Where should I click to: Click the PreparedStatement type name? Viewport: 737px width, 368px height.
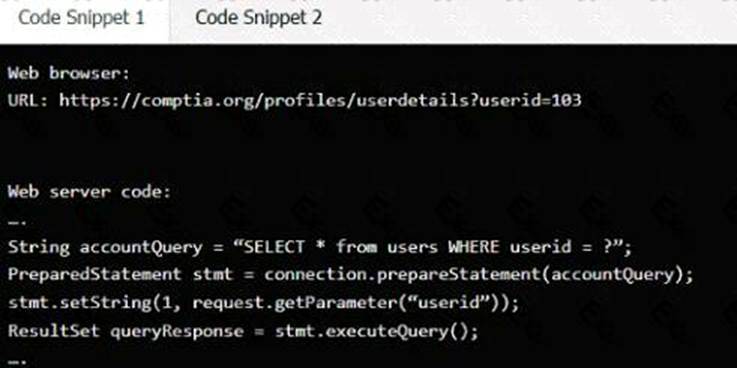94,274
